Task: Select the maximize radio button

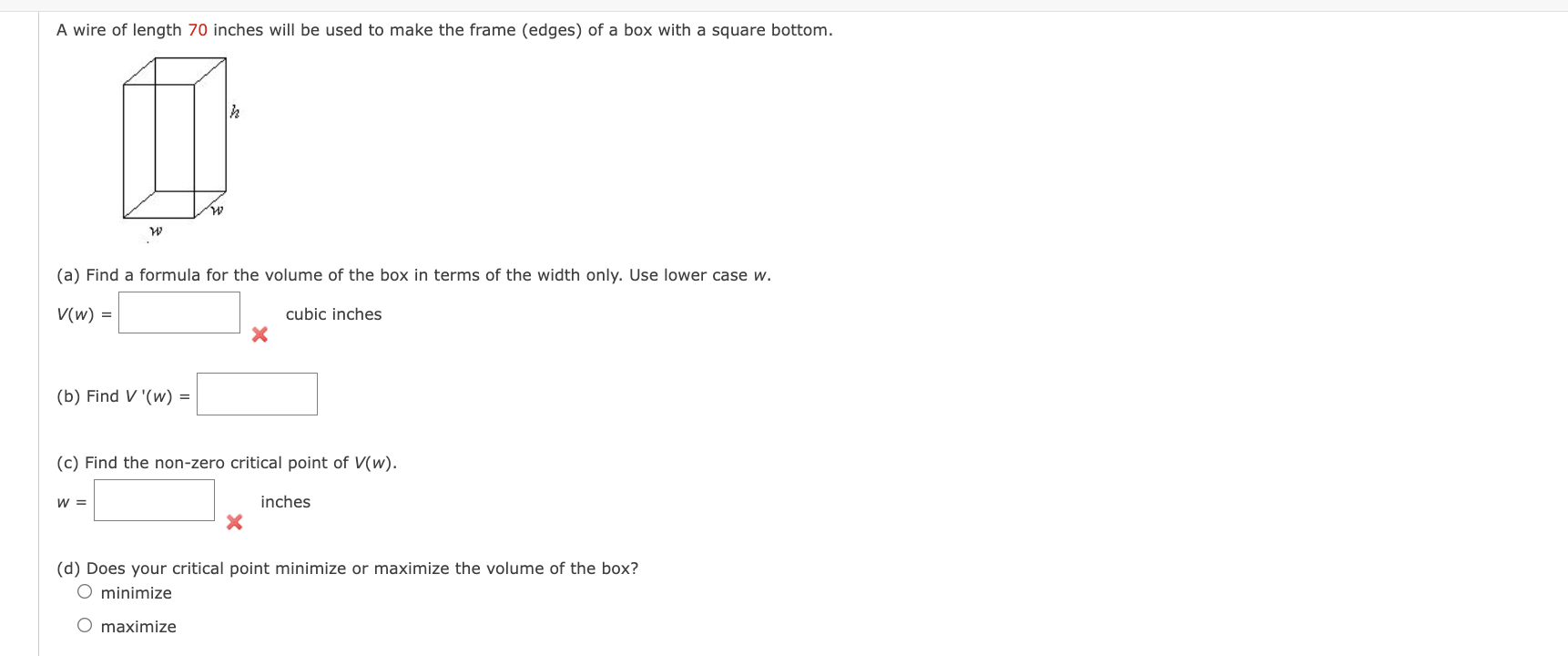Action: [x=84, y=624]
